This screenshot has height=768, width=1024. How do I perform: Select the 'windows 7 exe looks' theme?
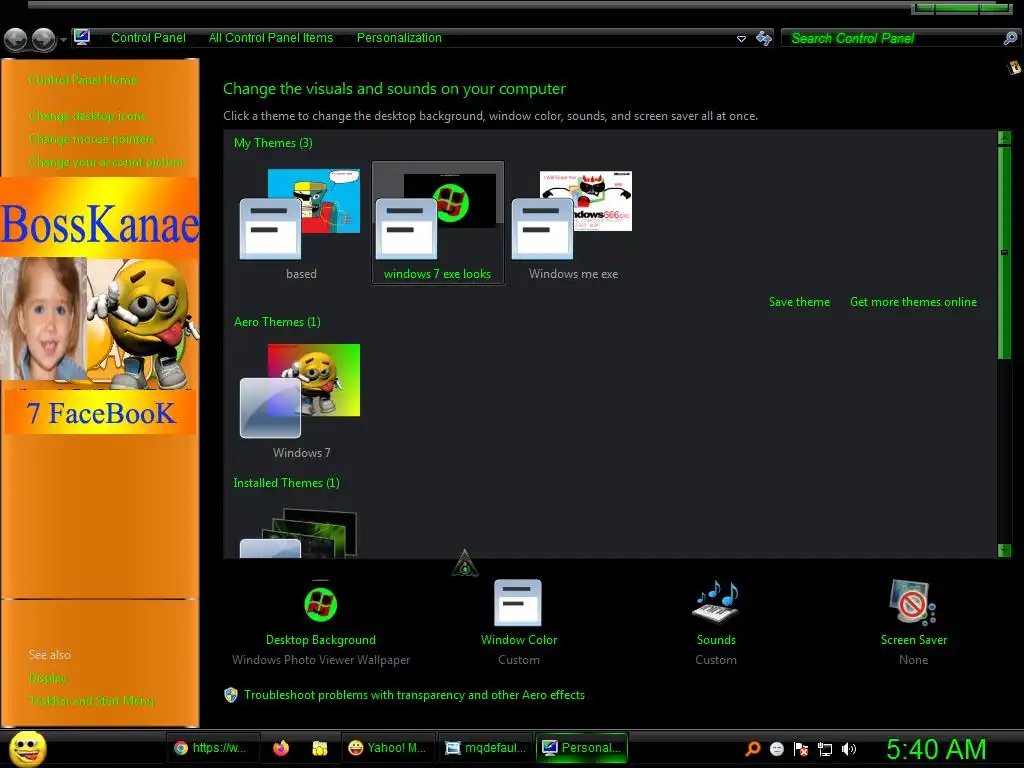pyautogui.click(x=438, y=222)
